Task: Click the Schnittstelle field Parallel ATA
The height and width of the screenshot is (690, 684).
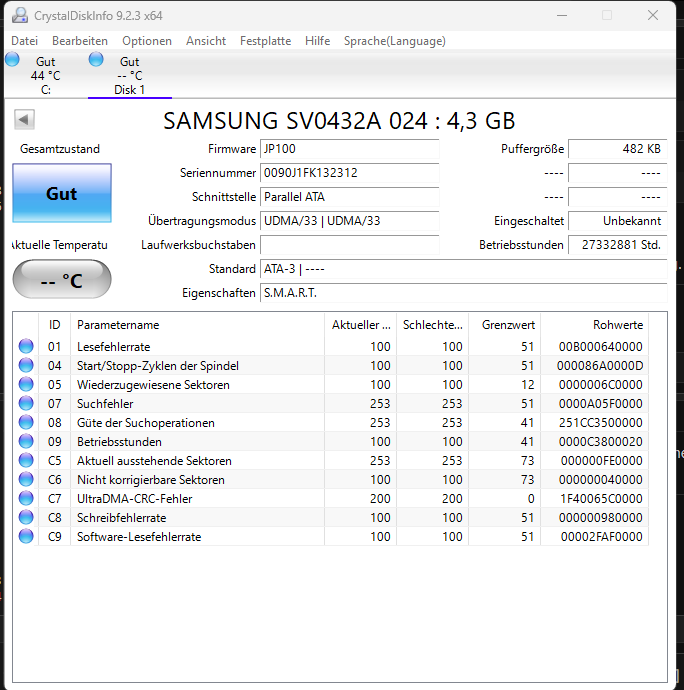Action: coord(349,197)
